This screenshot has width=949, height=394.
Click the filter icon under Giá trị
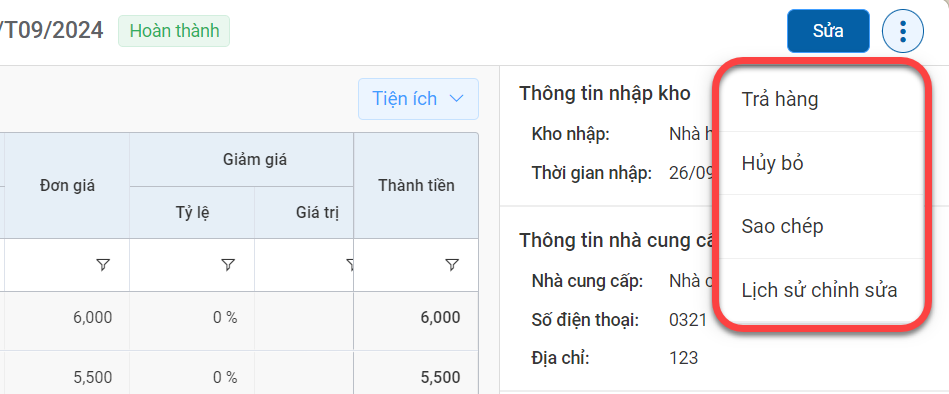click(x=350, y=264)
